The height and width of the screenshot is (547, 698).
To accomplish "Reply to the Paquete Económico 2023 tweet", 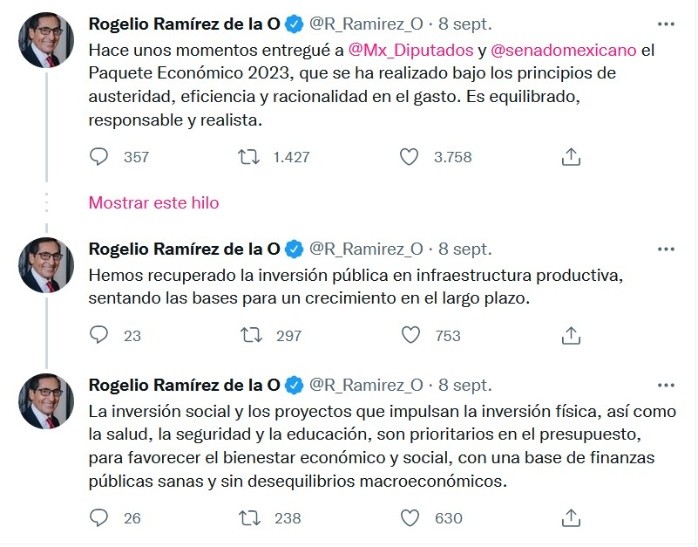I will (x=99, y=156).
